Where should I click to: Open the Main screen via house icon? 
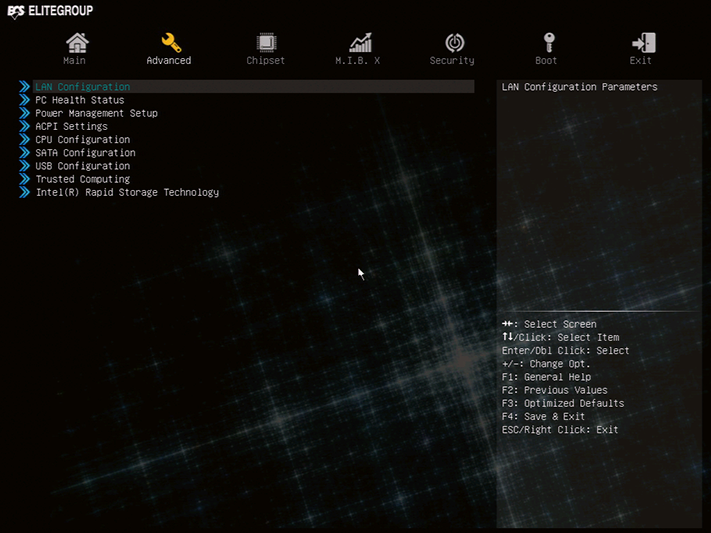pos(77,43)
